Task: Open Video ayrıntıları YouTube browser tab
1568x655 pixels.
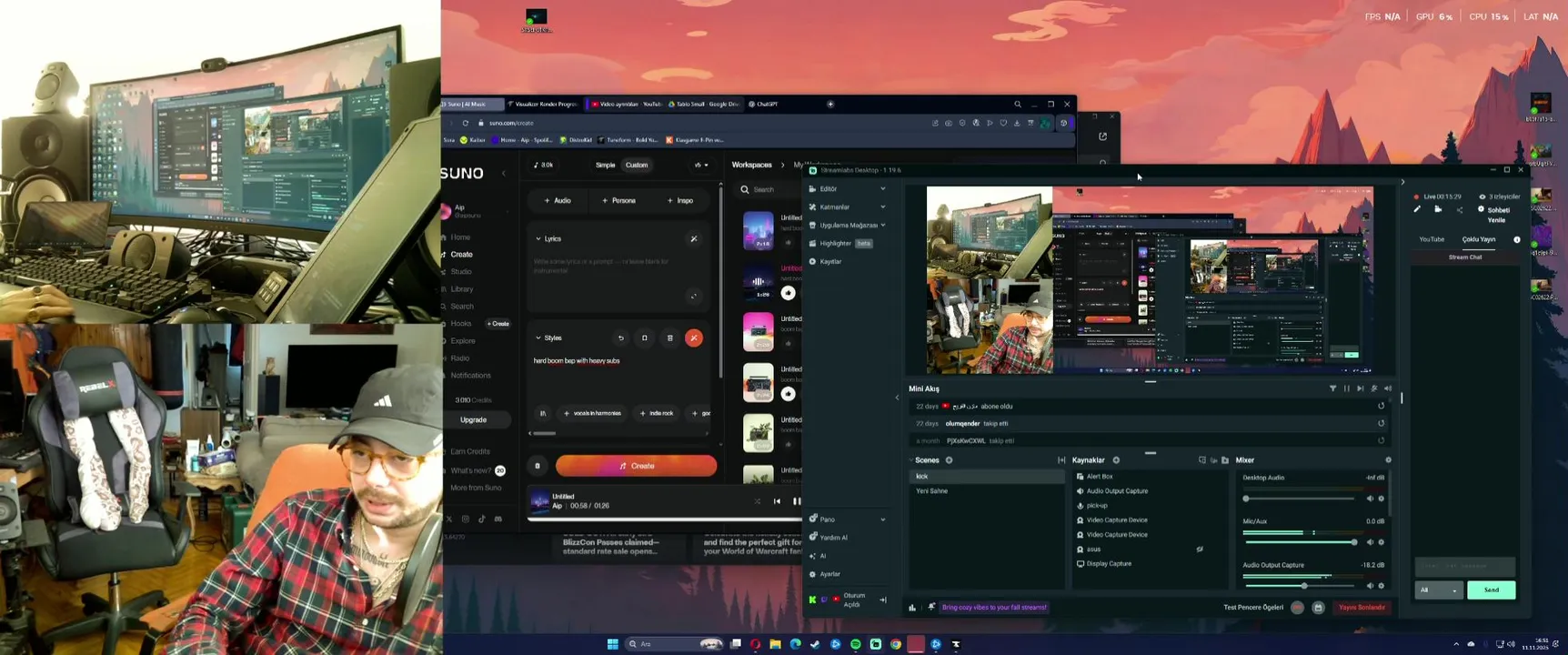Action: (x=627, y=105)
